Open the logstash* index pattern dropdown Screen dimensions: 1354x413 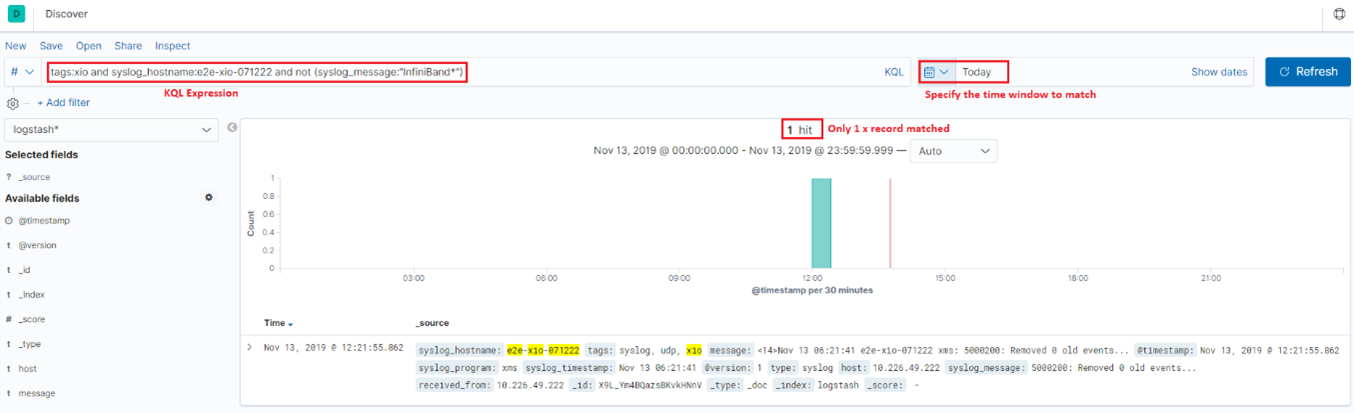112,130
